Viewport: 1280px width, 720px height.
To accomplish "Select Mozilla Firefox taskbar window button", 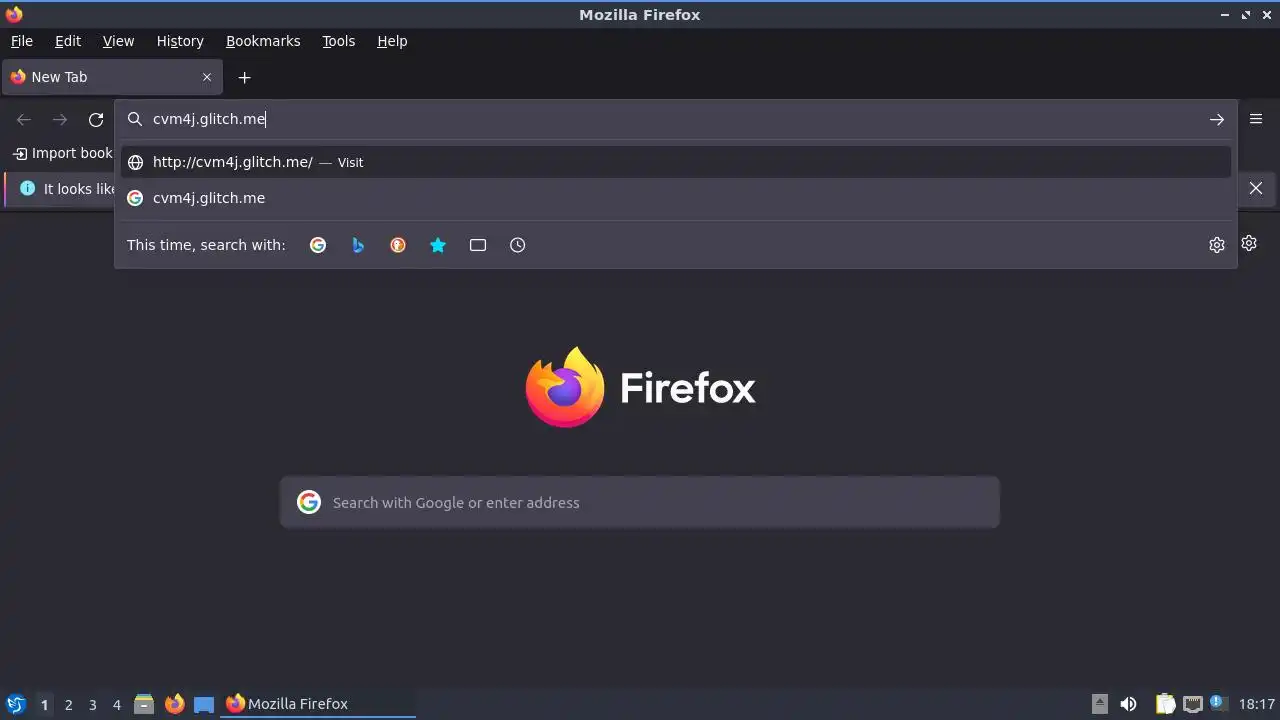I will 318,704.
